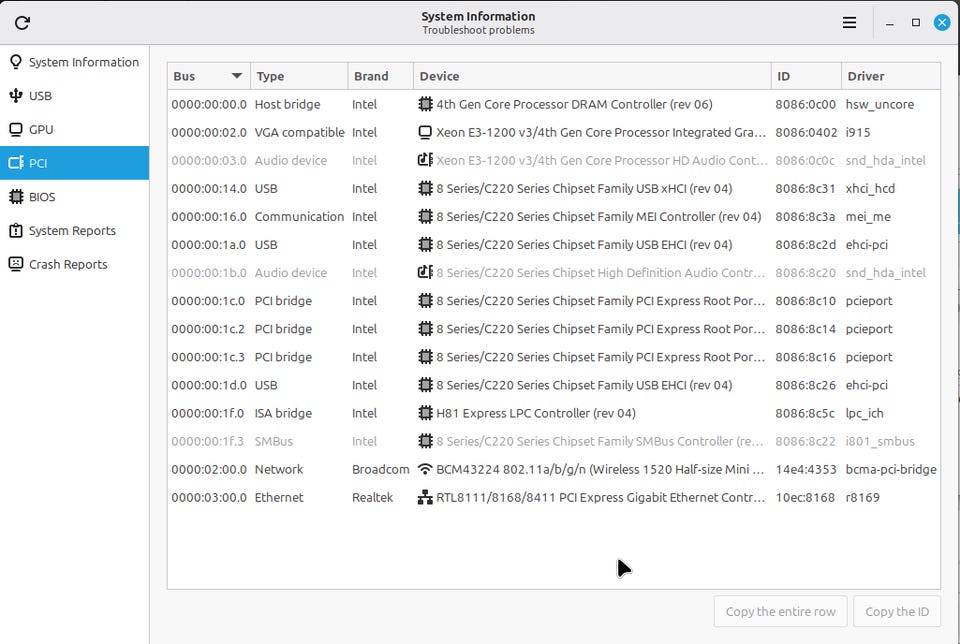Viewport: 960px width, 644px height.
Task: Sort by the Brand column header
Action: tap(381, 76)
